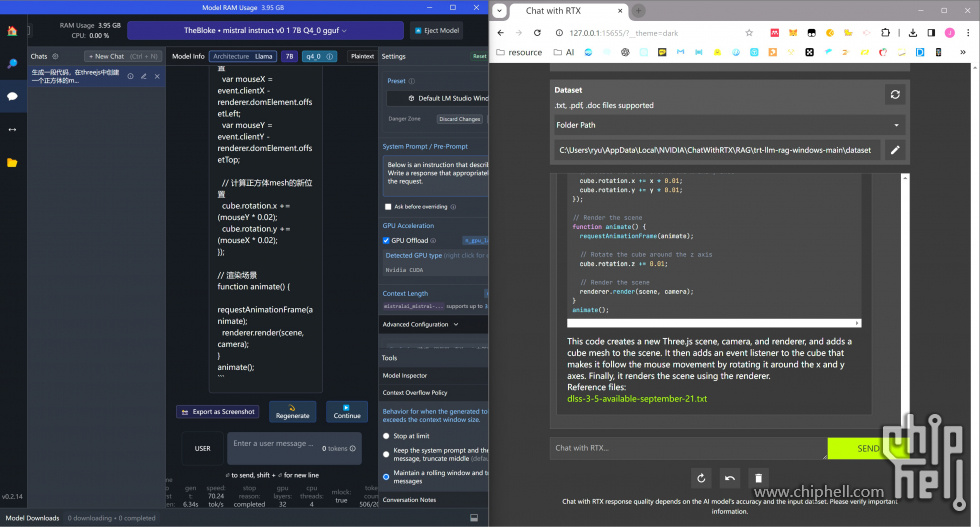Open Chats settings gear icon
The width and height of the screenshot is (980, 527).
pyautogui.click(x=55, y=56)
